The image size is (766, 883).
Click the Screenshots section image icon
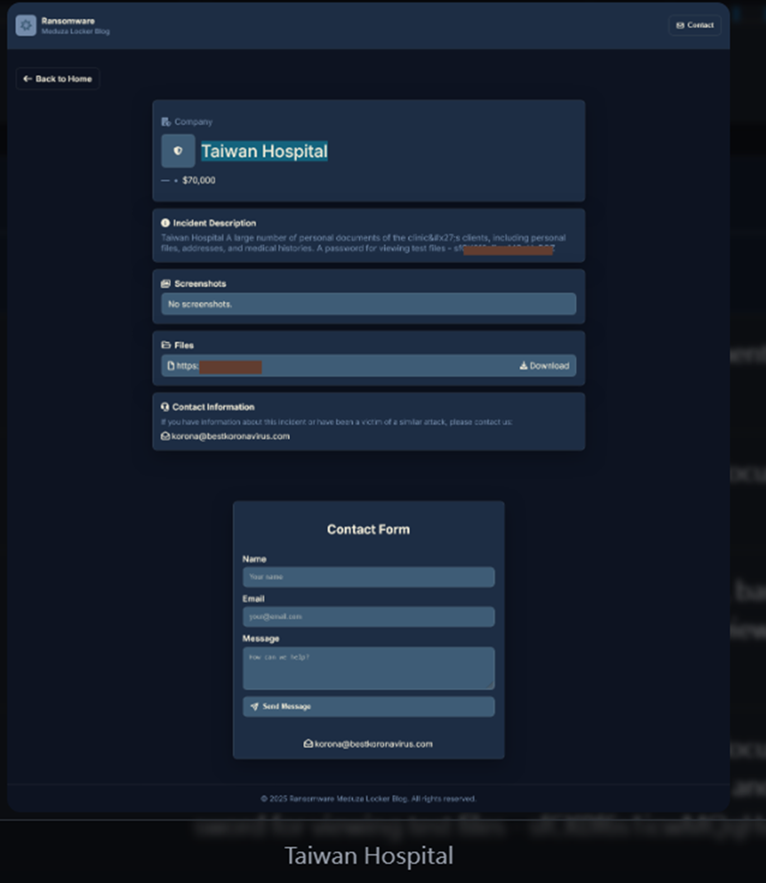pyautogui.click(x=165, y=284)
